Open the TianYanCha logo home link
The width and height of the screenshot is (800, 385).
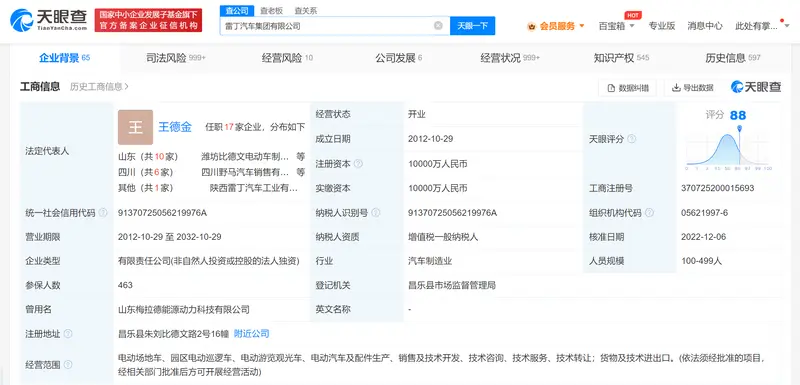(49, 20)
